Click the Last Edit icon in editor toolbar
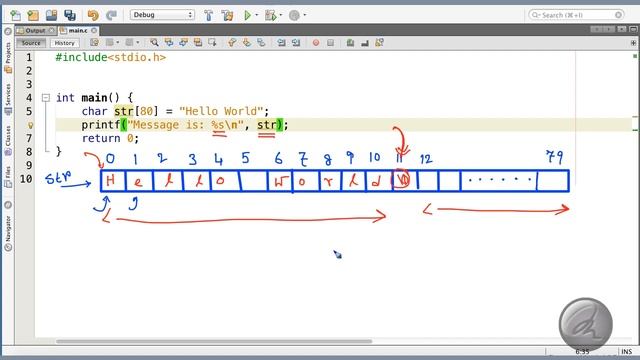Image resolution: width=640 pixels, height=360 pixels. pos(94,42)
